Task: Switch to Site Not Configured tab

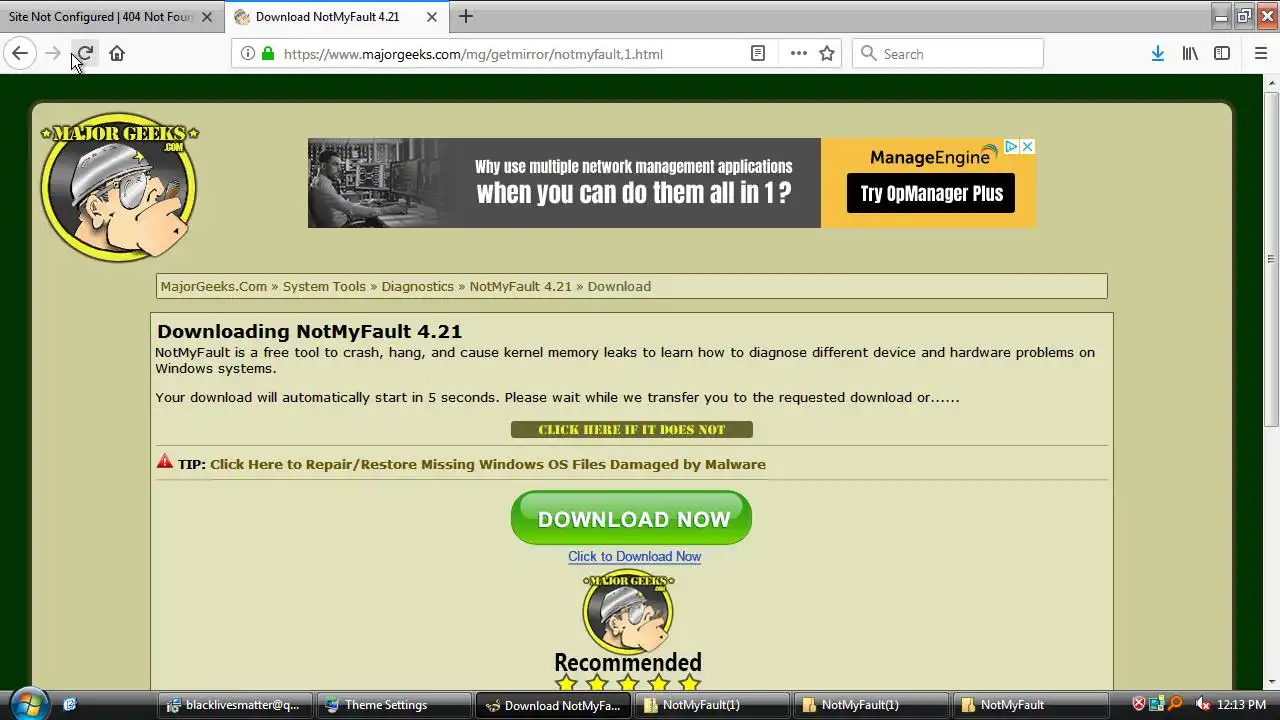Action: click(100, 17)
